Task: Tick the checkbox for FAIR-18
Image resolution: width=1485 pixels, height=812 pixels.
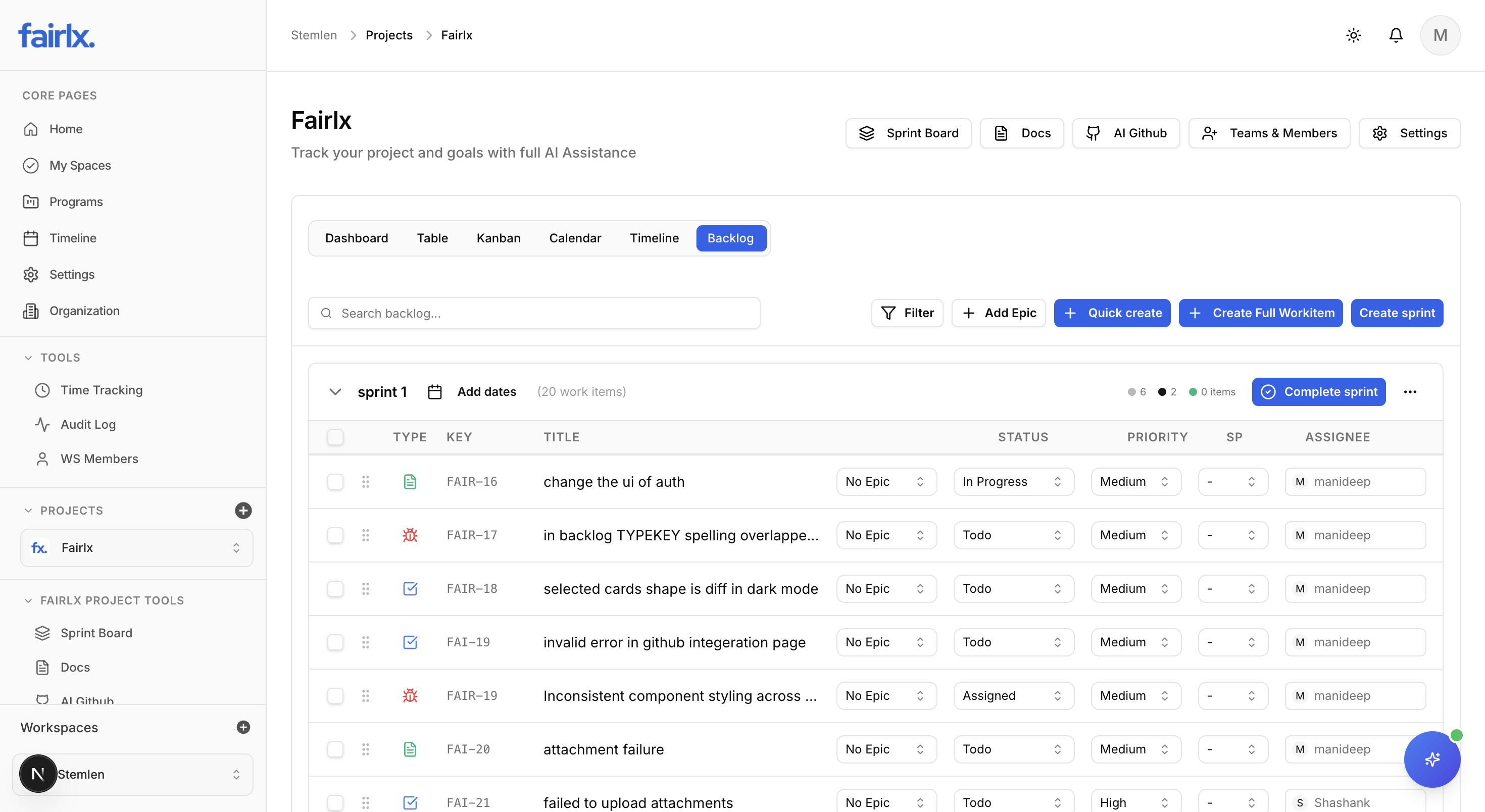Action: [x=335, y=589]
